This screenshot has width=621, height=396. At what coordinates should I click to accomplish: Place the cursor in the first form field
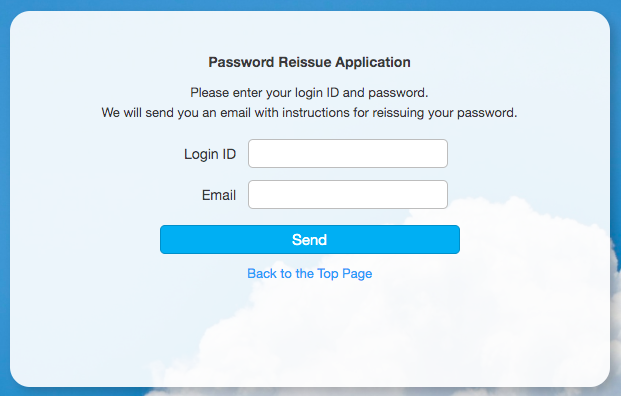[x=348, y=153]
